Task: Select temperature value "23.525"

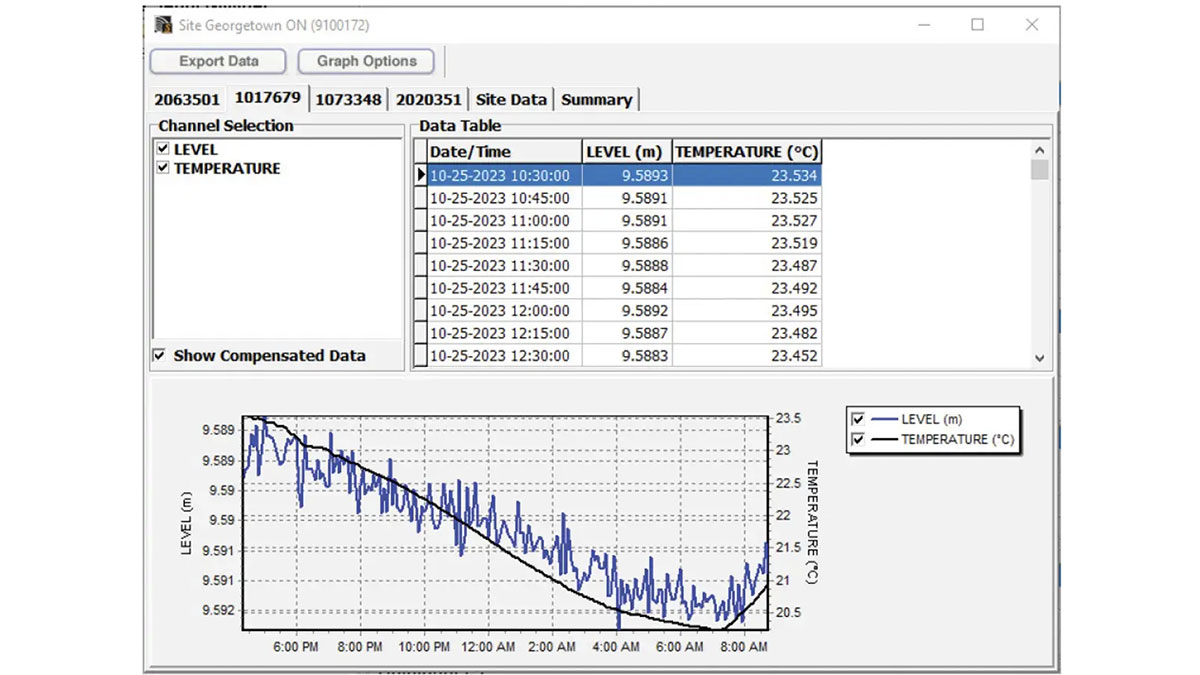Action: (x=747, y=198)
